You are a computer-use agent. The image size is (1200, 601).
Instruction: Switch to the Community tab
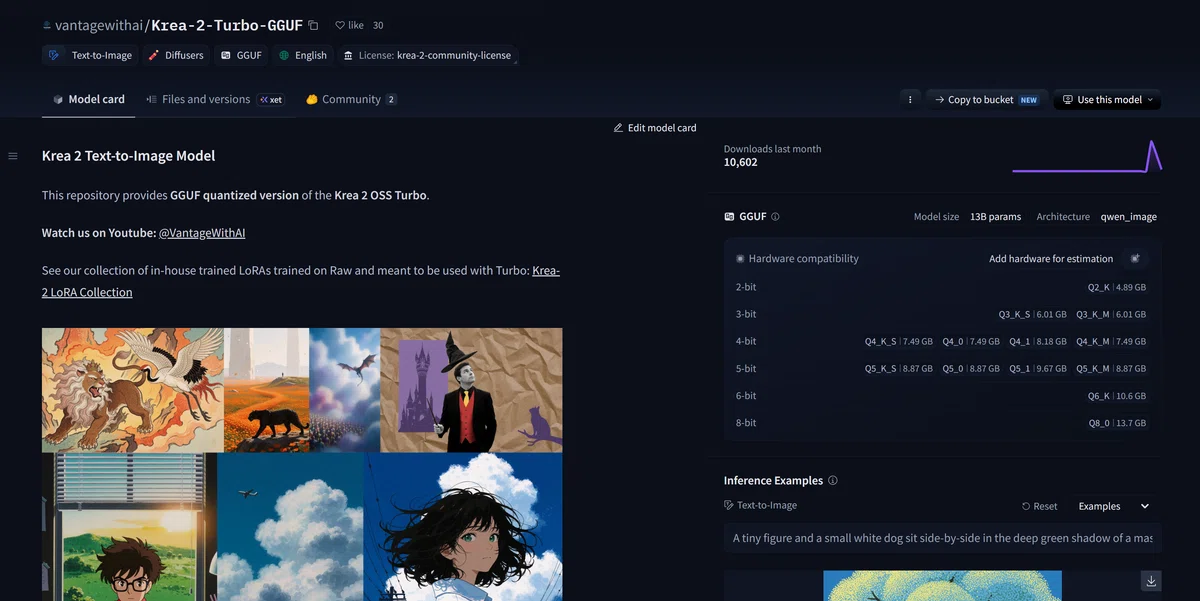point(351,99)
